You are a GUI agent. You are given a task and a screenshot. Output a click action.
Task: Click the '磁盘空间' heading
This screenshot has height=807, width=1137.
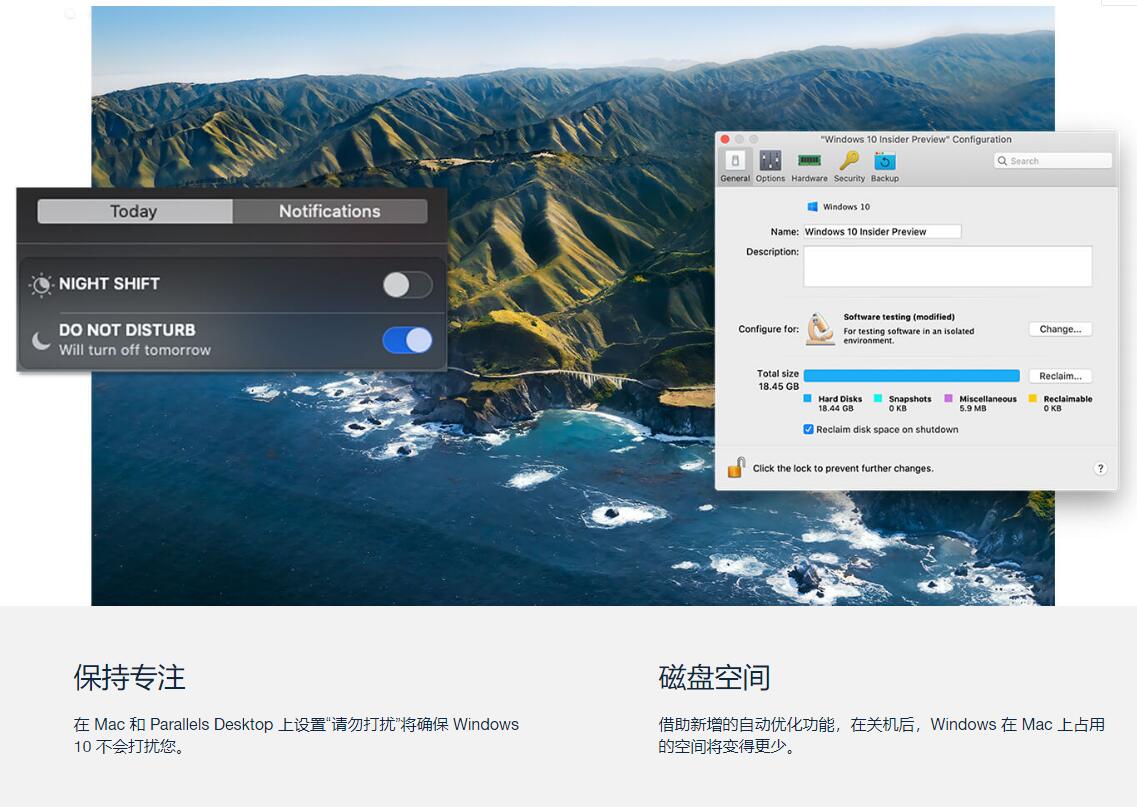click(x=714, y=677)
